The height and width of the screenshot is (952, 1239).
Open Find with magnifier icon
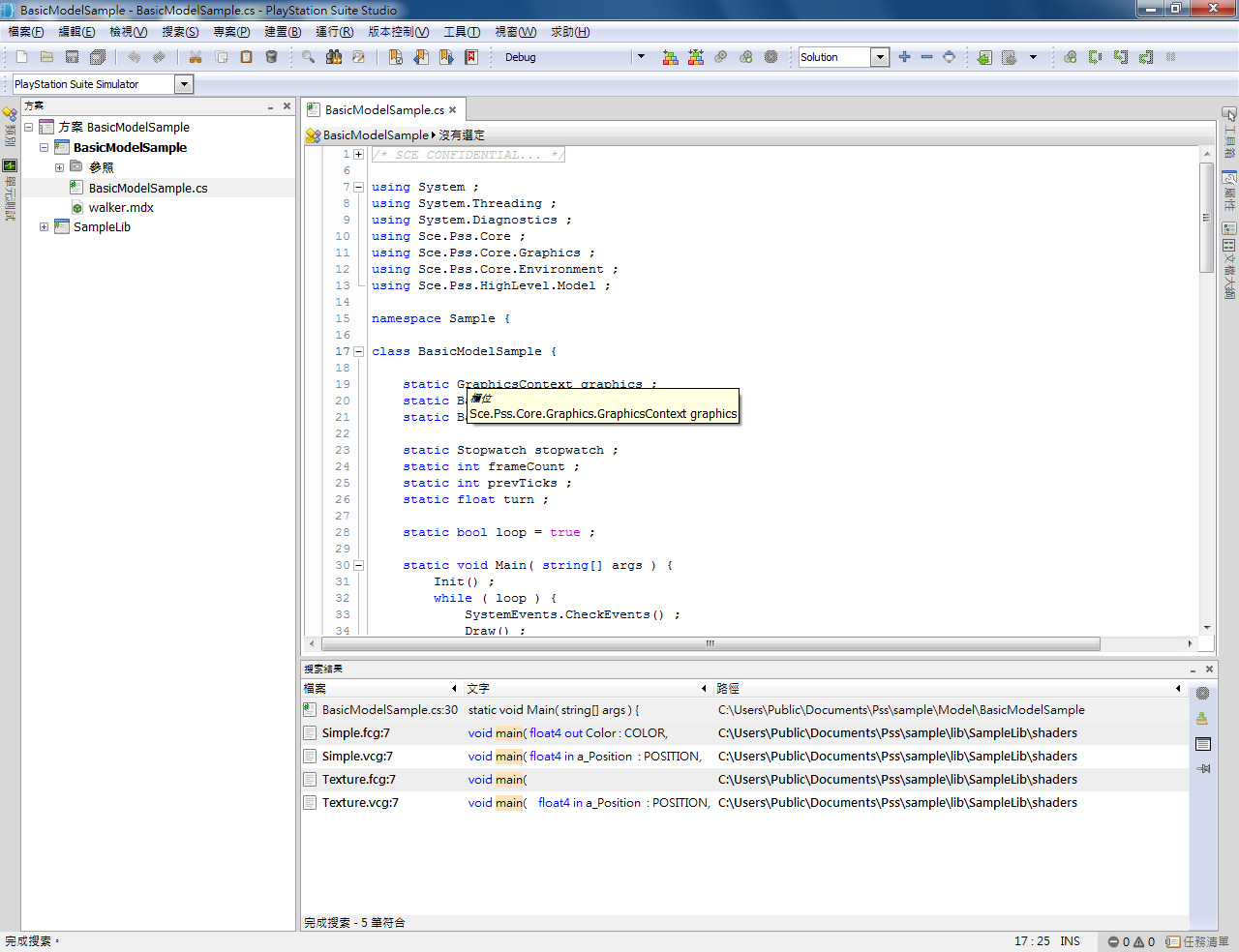308,57
